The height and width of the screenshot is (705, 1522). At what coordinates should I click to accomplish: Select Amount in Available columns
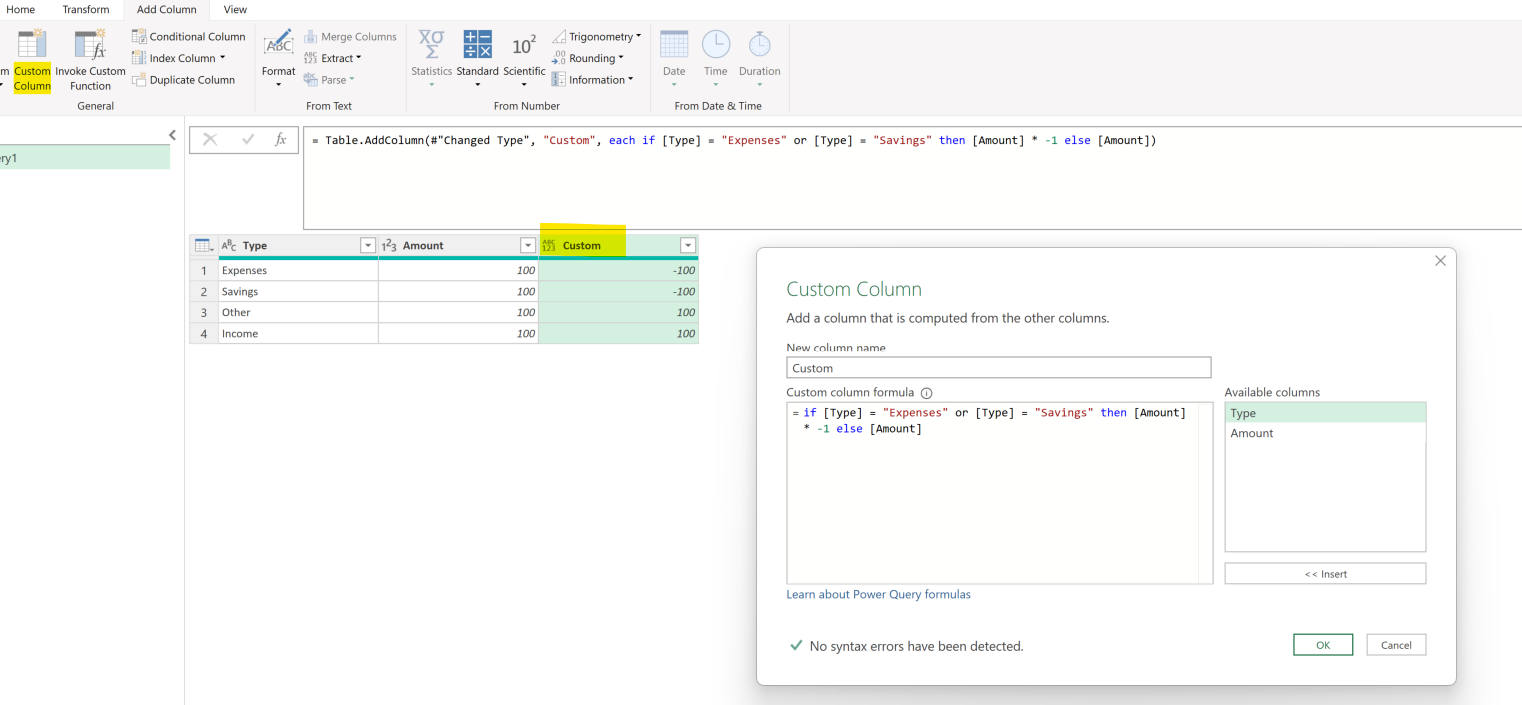(1325, 433)
